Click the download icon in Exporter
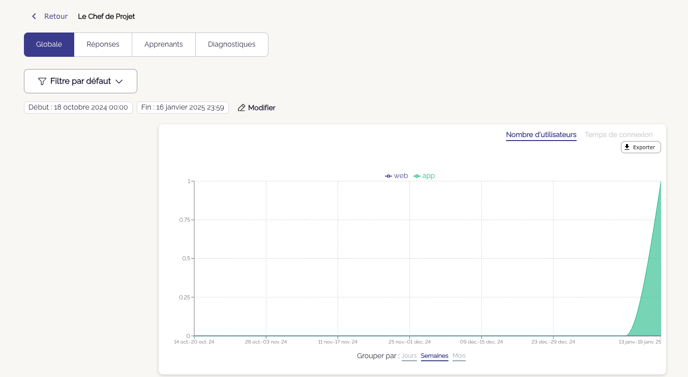This screenshot has width=688, height=377. pyautogui.click(x=627, y=147)
